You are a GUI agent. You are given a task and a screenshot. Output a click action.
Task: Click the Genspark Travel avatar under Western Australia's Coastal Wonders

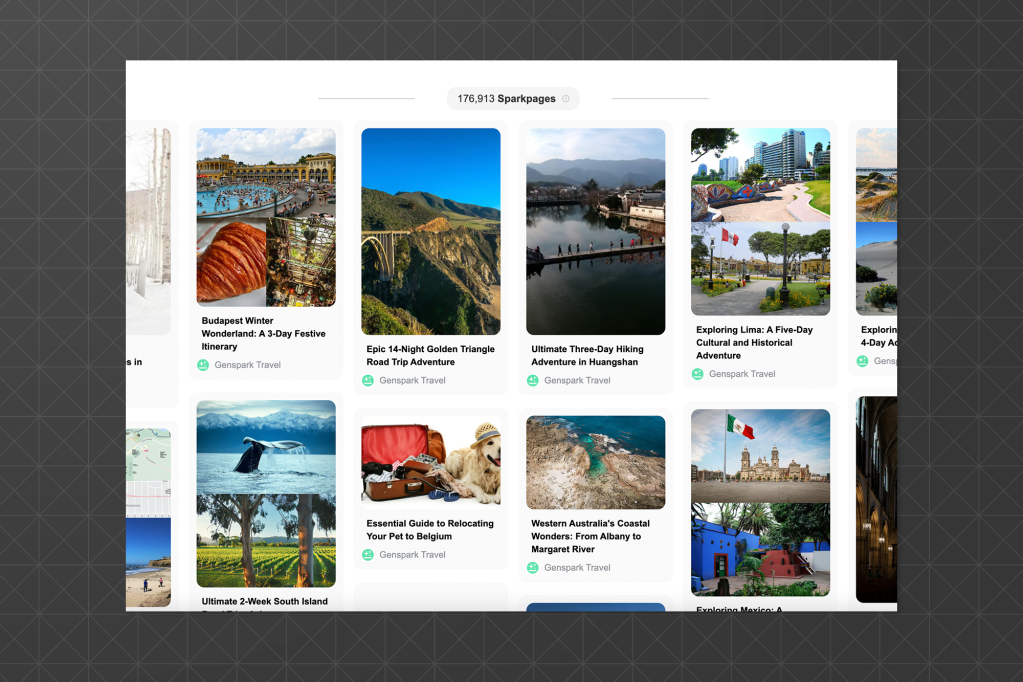[x=532, y=568]
